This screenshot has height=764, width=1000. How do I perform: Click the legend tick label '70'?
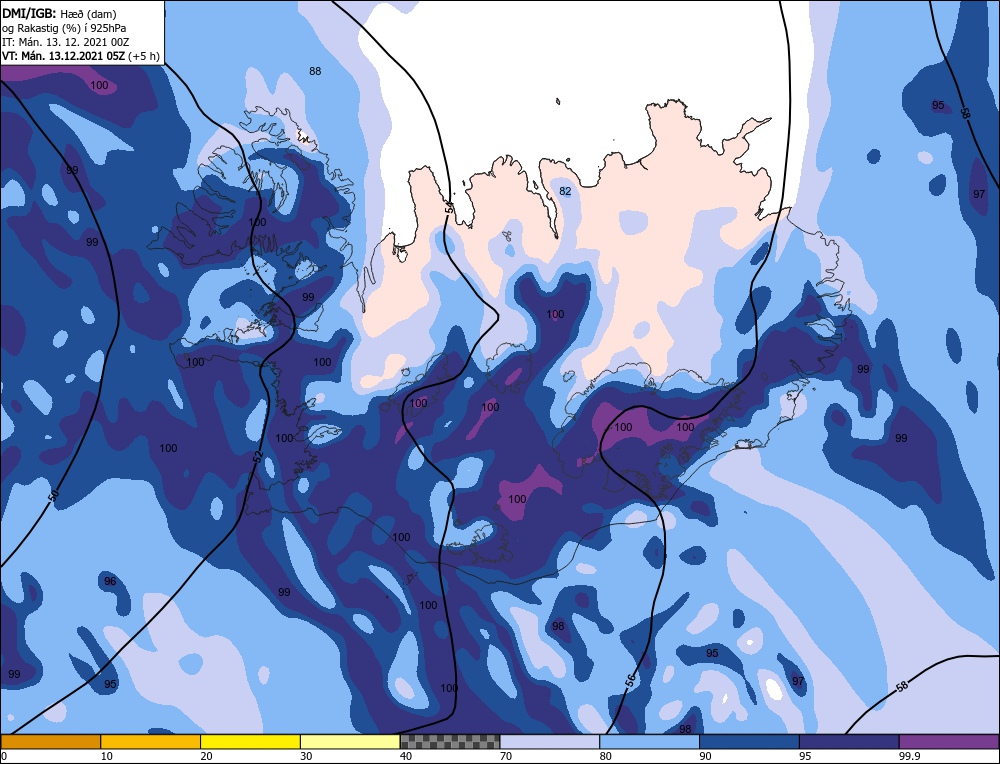(506, 756)
